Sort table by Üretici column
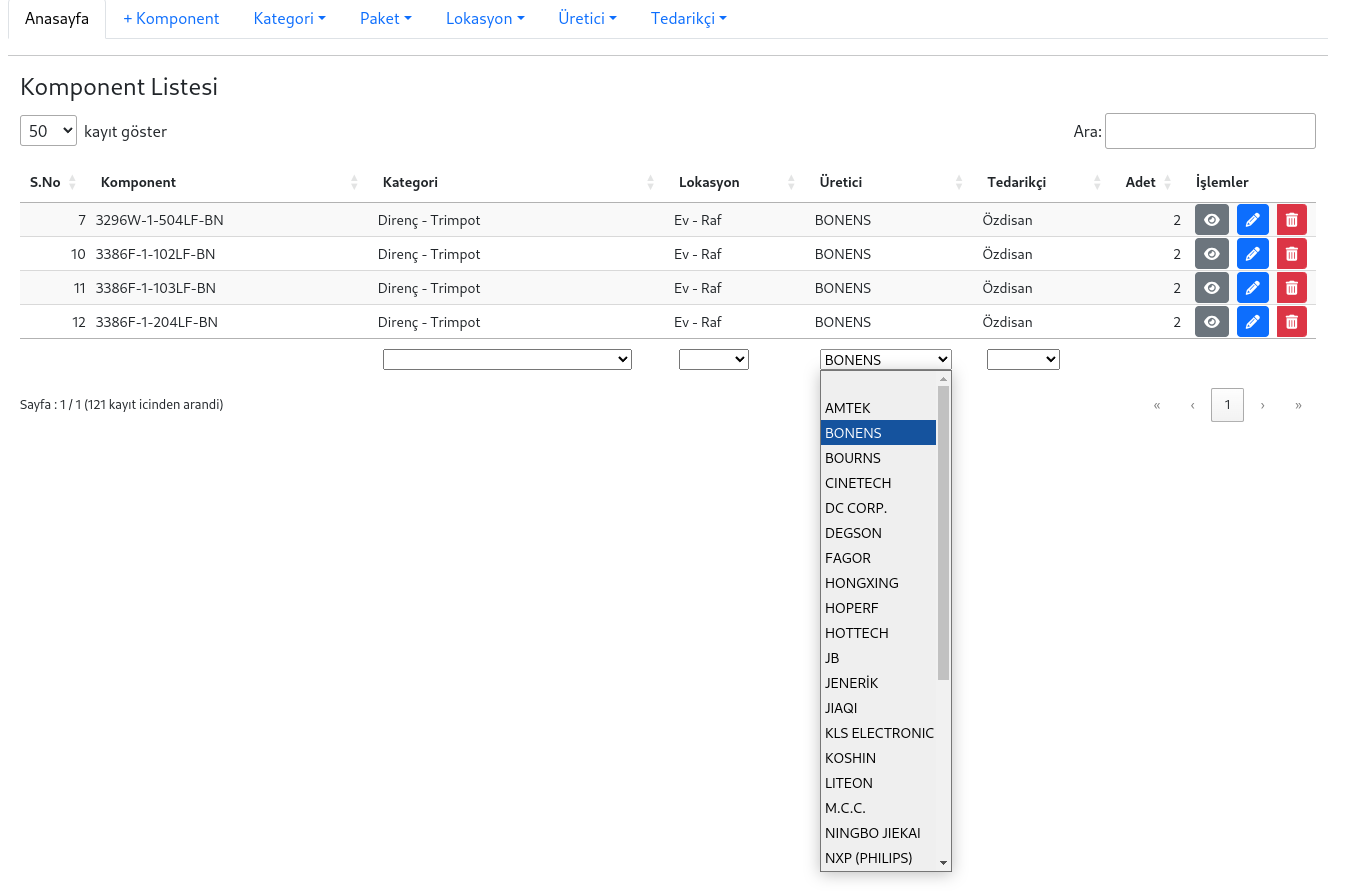The height and width of the screenshot is (892, 1347). (888, 182)
